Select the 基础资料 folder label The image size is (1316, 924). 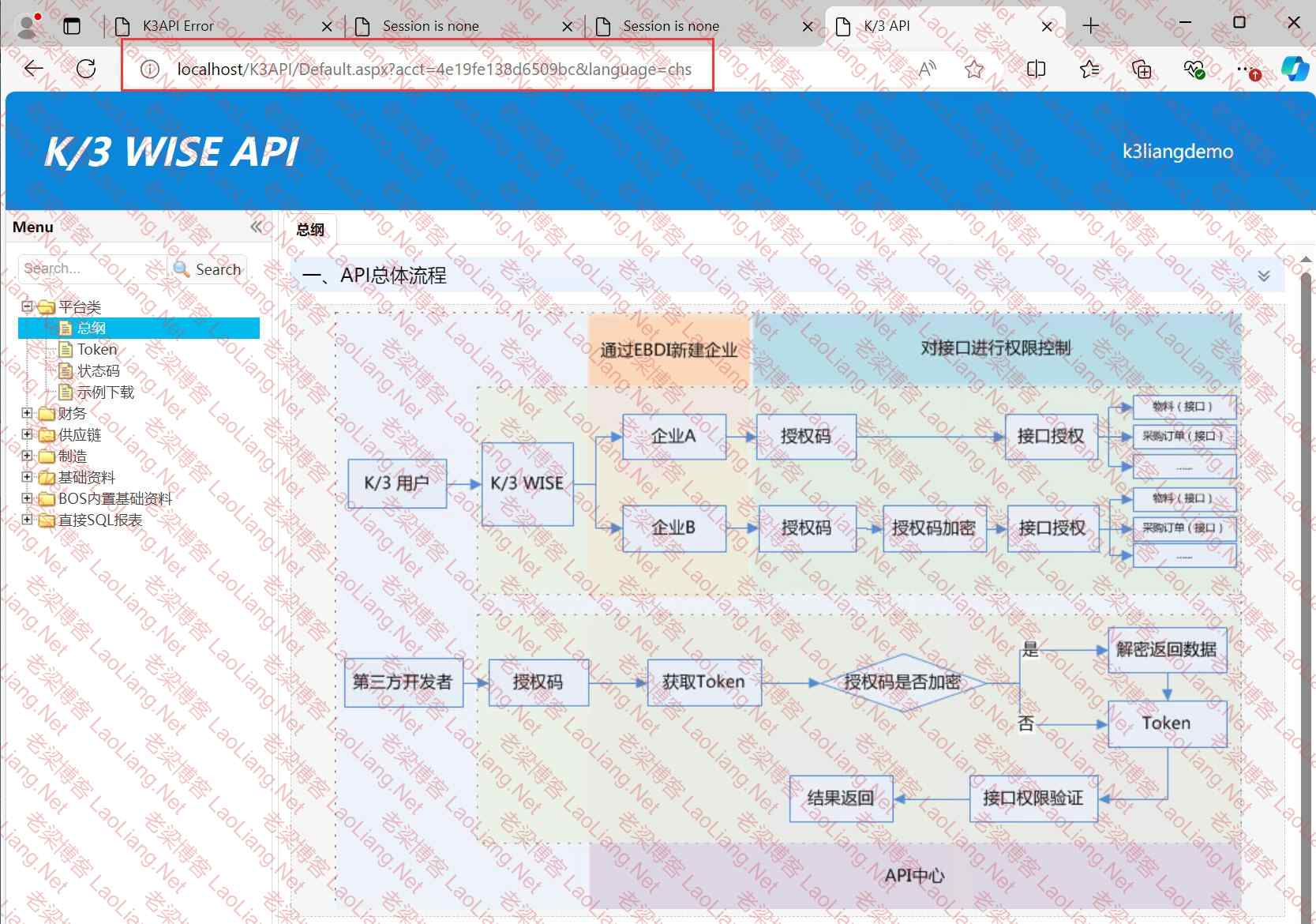coord(87,477)
